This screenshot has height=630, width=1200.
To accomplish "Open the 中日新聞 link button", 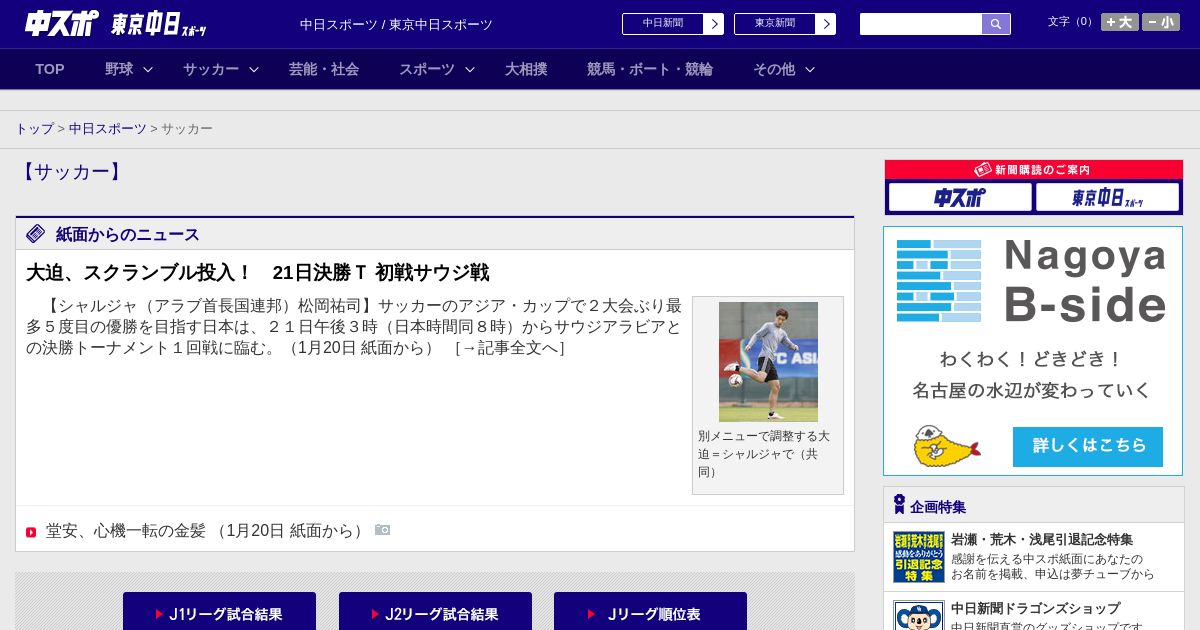I will click(x=663, y=24).
